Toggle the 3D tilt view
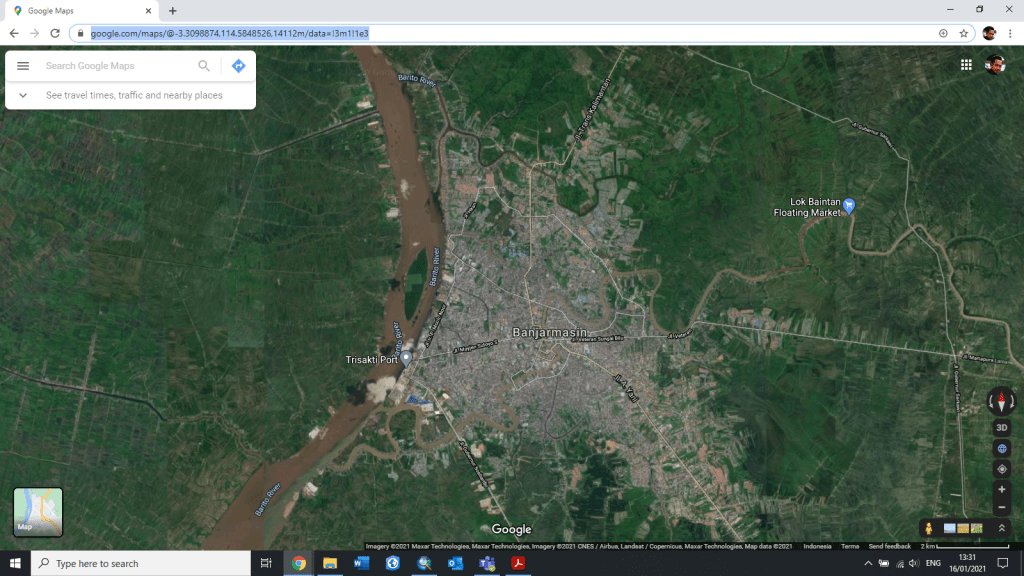 [1001, 428]
